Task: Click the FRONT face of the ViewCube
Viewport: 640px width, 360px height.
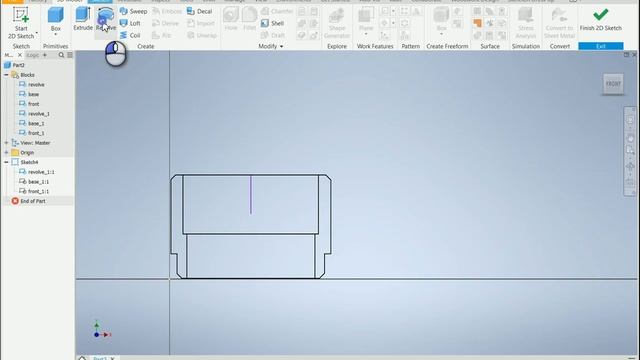Action: [613, 84]
